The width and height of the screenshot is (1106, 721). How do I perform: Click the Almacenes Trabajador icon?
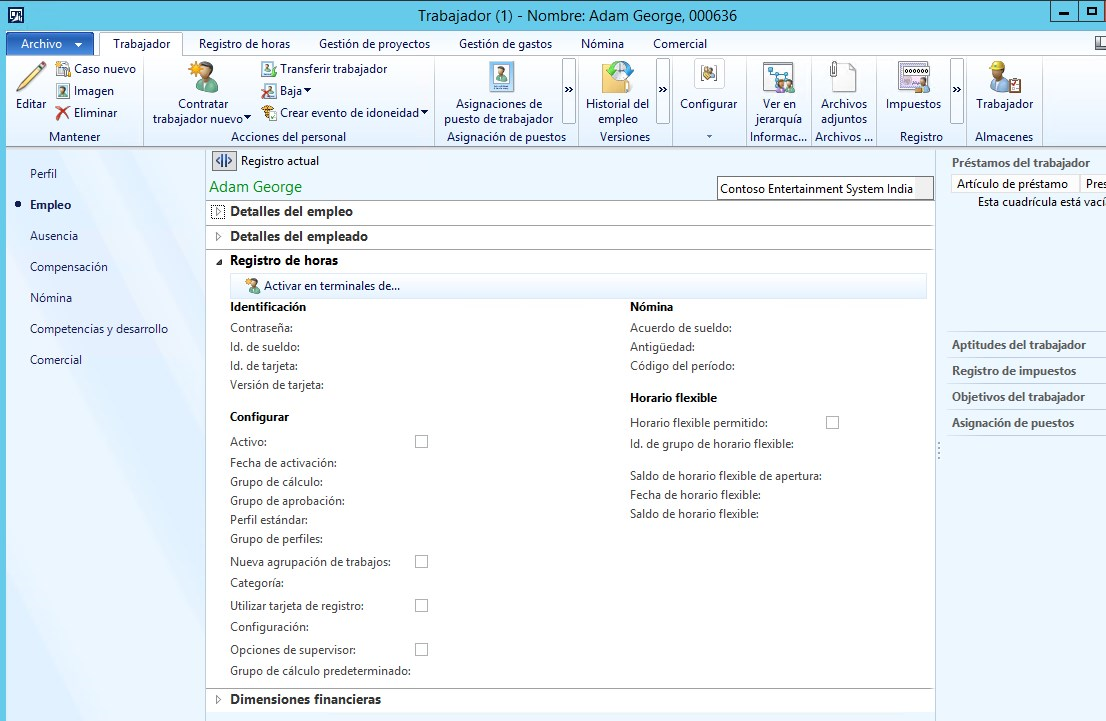pyautogui.click(x=1004, y=76)
